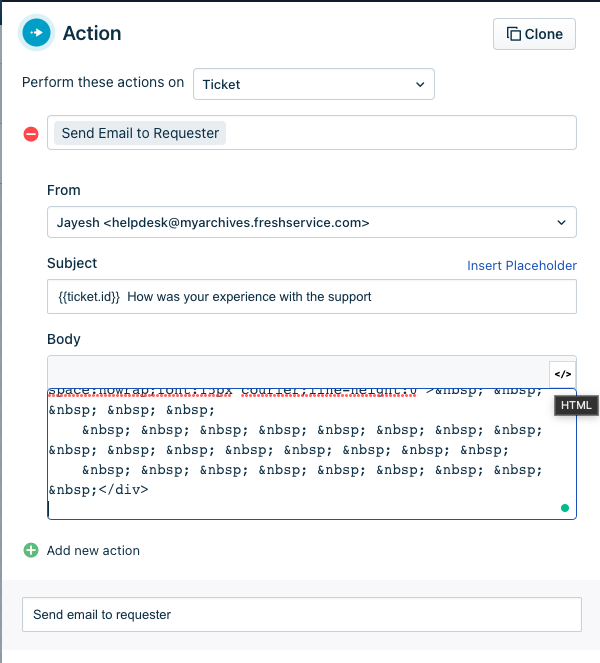Click the Body field label
The width and height of the screenshot is (600, 663).
point(64,339)
